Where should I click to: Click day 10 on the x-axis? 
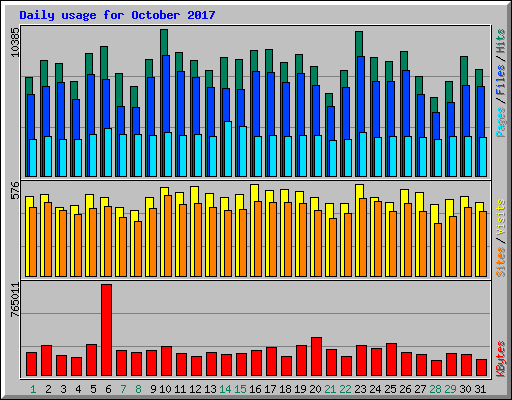[165, 389]
